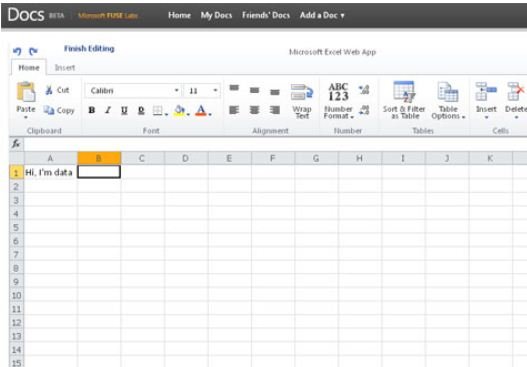This screenshot has height=367, width=527.
Task: Toggle Wrap Text
Action: point(302,101)
